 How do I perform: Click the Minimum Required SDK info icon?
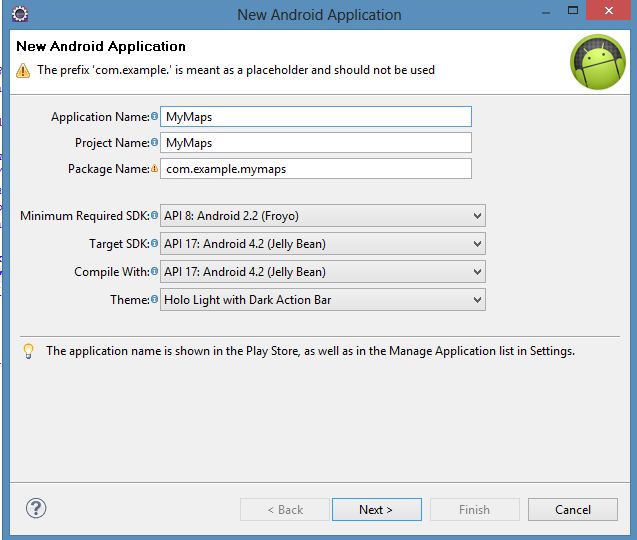pyautogui.click(x=154, y=216)
